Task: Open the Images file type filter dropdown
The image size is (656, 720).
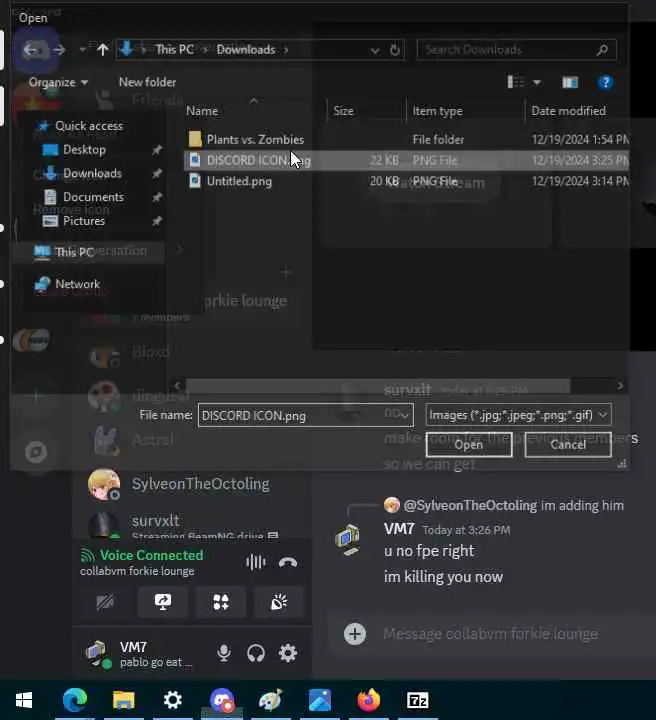Action: coord(518,415)
